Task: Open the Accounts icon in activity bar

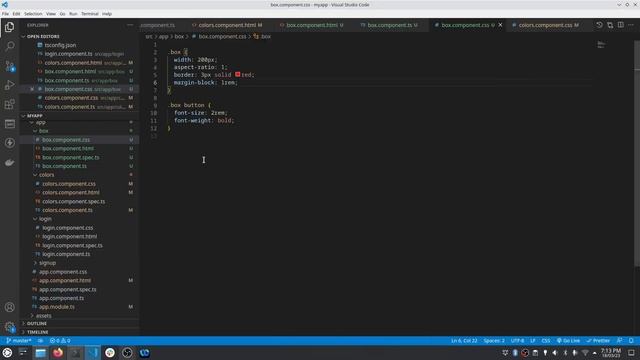Action: 9,307
